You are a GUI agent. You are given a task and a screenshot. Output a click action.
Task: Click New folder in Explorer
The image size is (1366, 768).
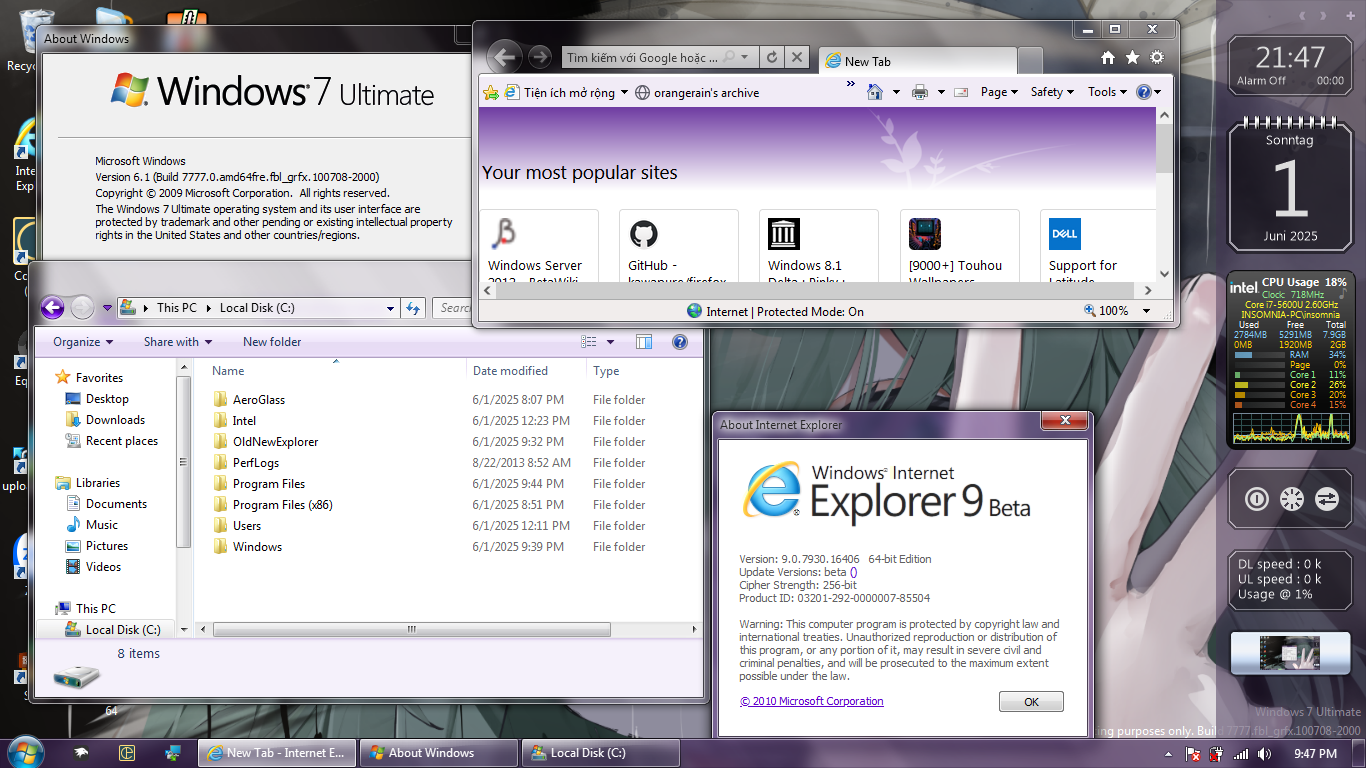(x=272, y=342)
